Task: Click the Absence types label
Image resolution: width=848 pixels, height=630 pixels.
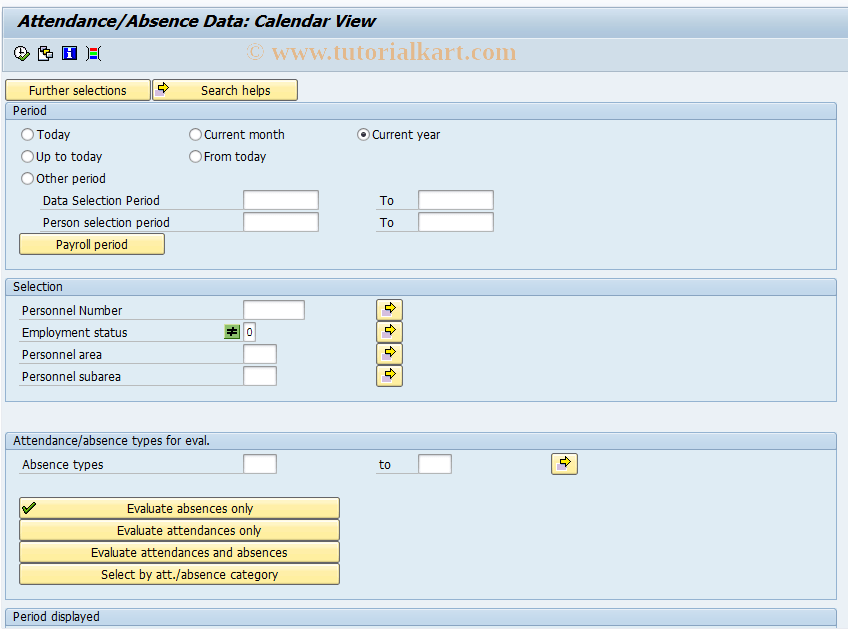Action: [x=63, y=465]
